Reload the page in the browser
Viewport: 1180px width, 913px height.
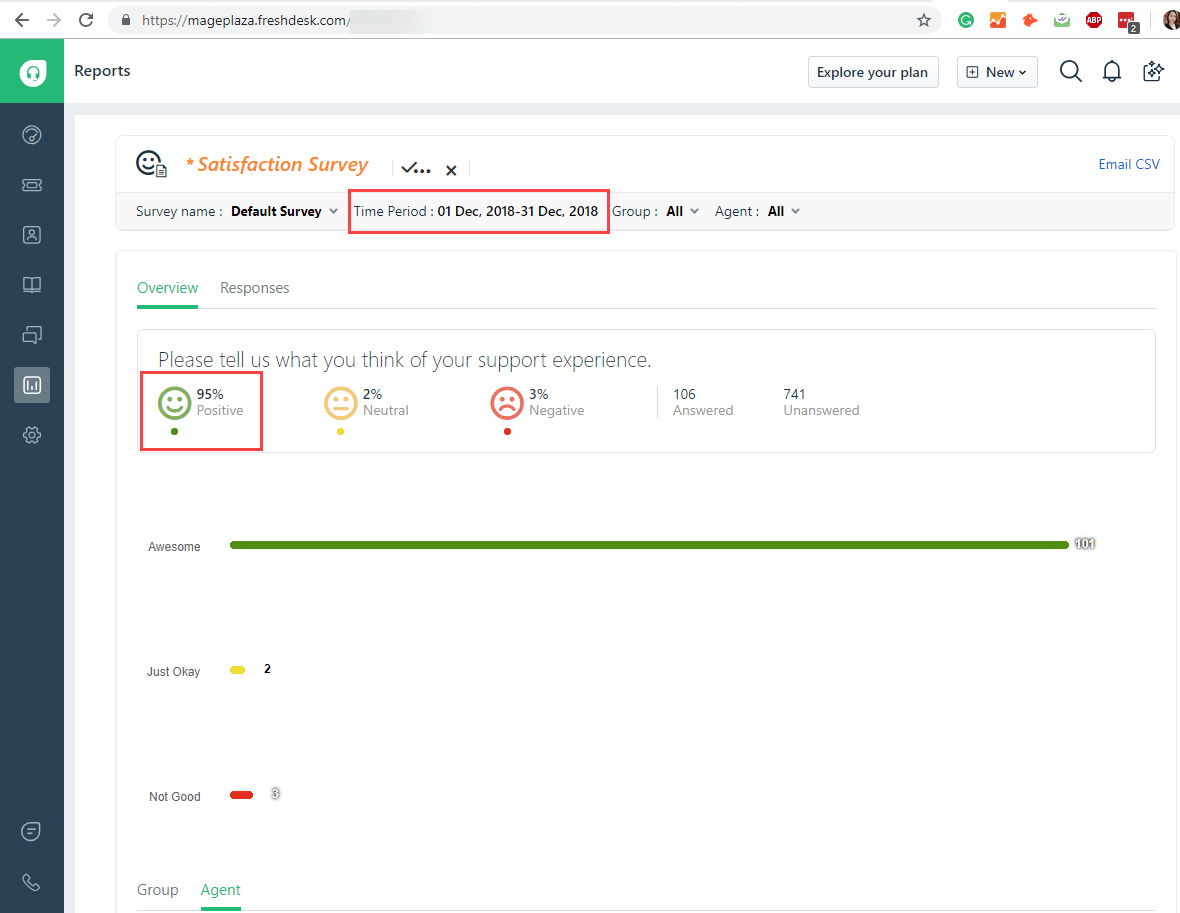[x=86, y=20]
